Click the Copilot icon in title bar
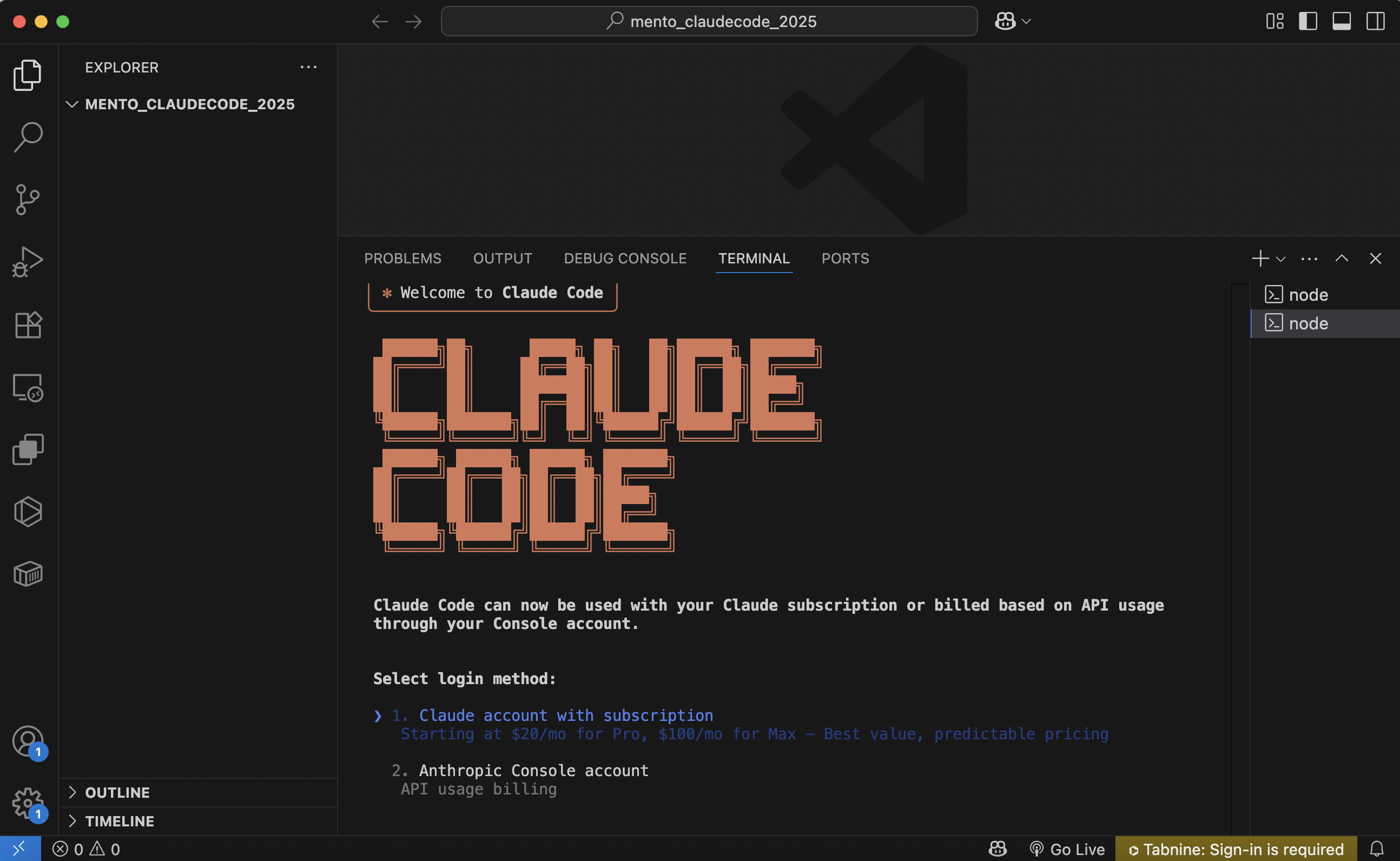This screenshot has width=1400, height=861. coord(1005,22)
